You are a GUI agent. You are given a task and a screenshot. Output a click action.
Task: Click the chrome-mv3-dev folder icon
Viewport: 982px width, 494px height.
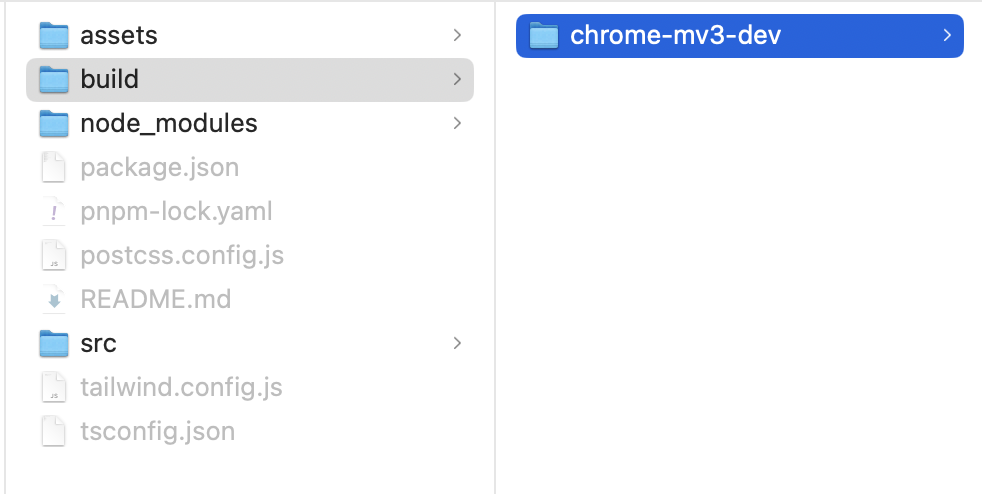pos(544,36)
